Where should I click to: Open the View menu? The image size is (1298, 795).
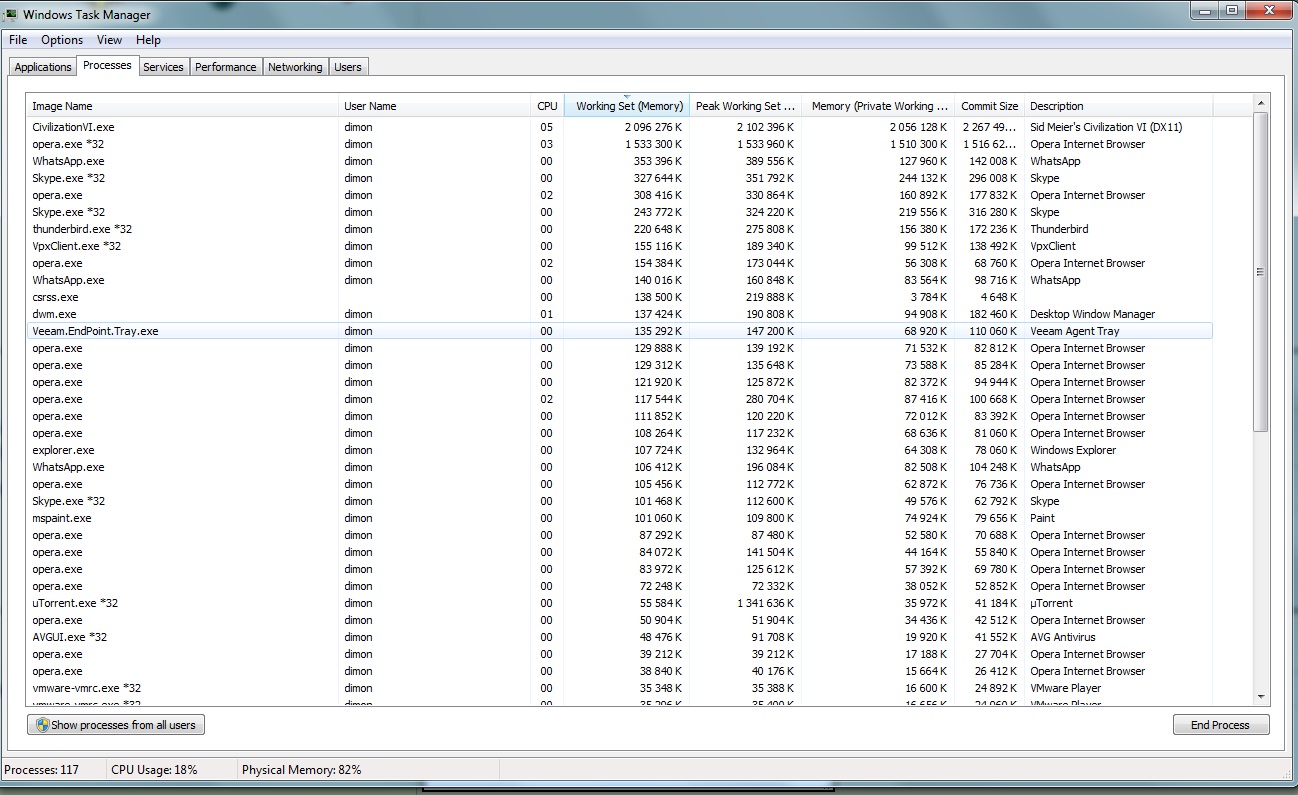click(x=109, y=40)
